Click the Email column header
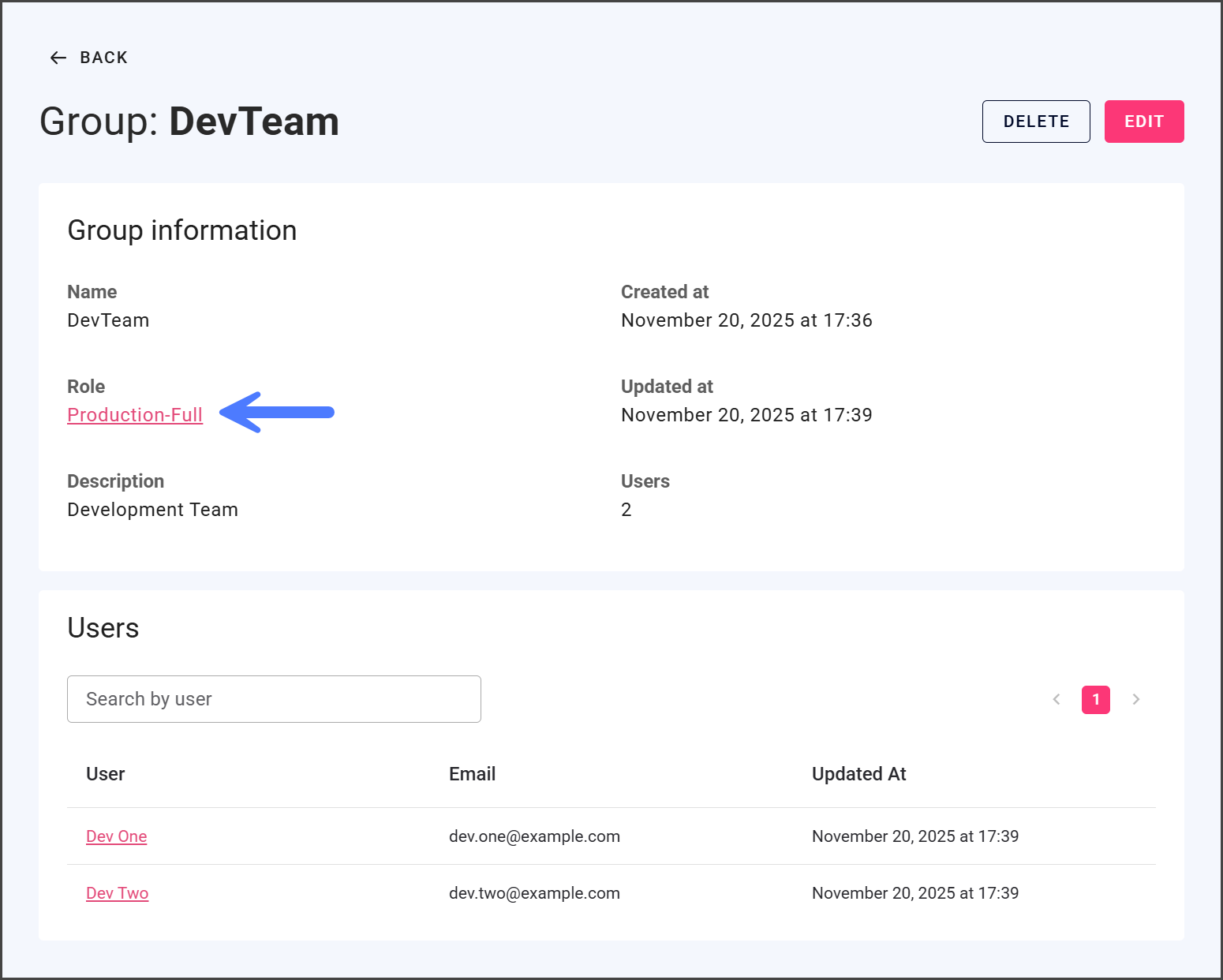The height and width of the screenshot is (980, 1223). coord(472,774)
